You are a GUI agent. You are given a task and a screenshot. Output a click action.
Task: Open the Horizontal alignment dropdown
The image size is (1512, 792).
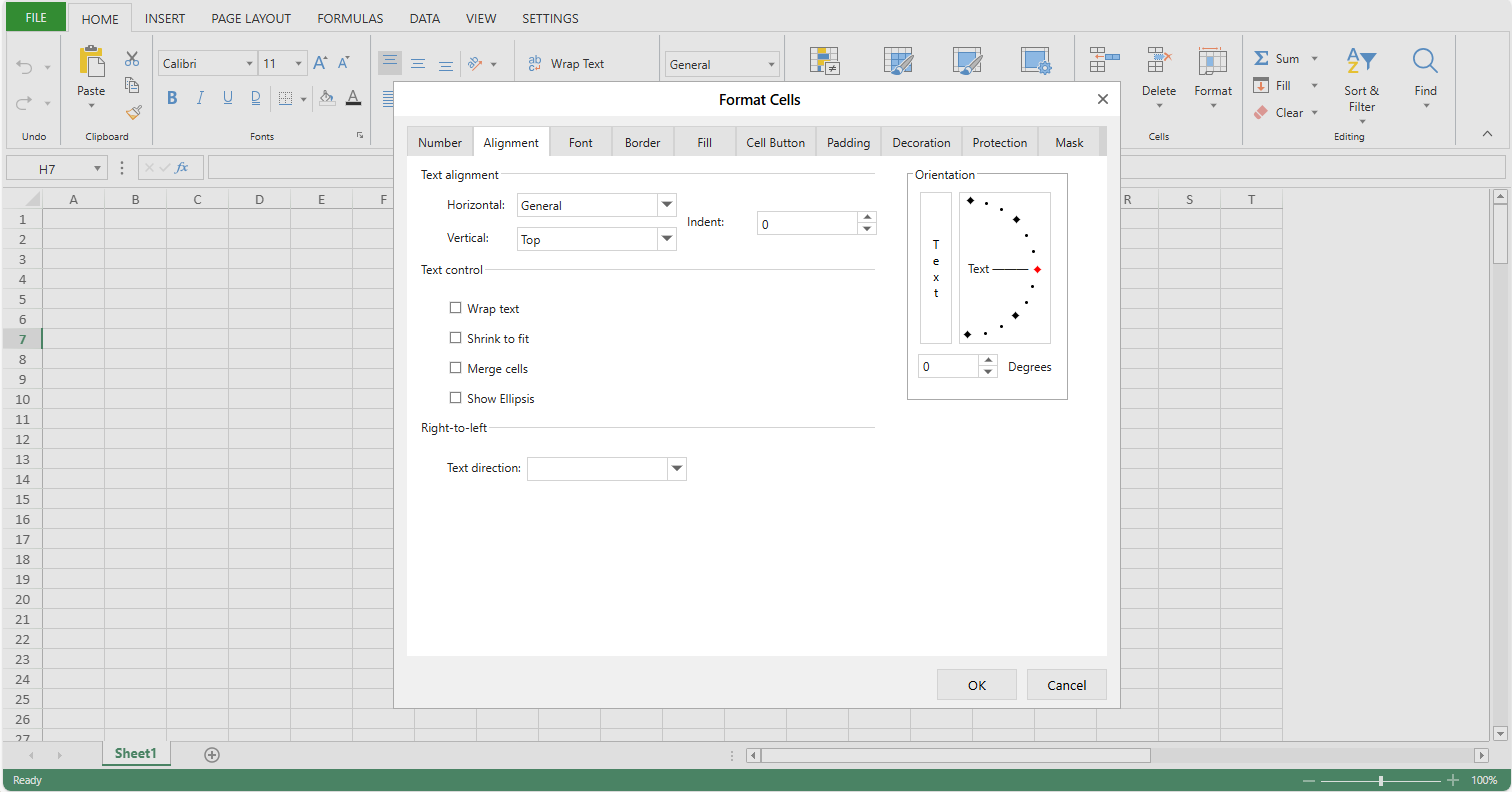click(667, 205)
